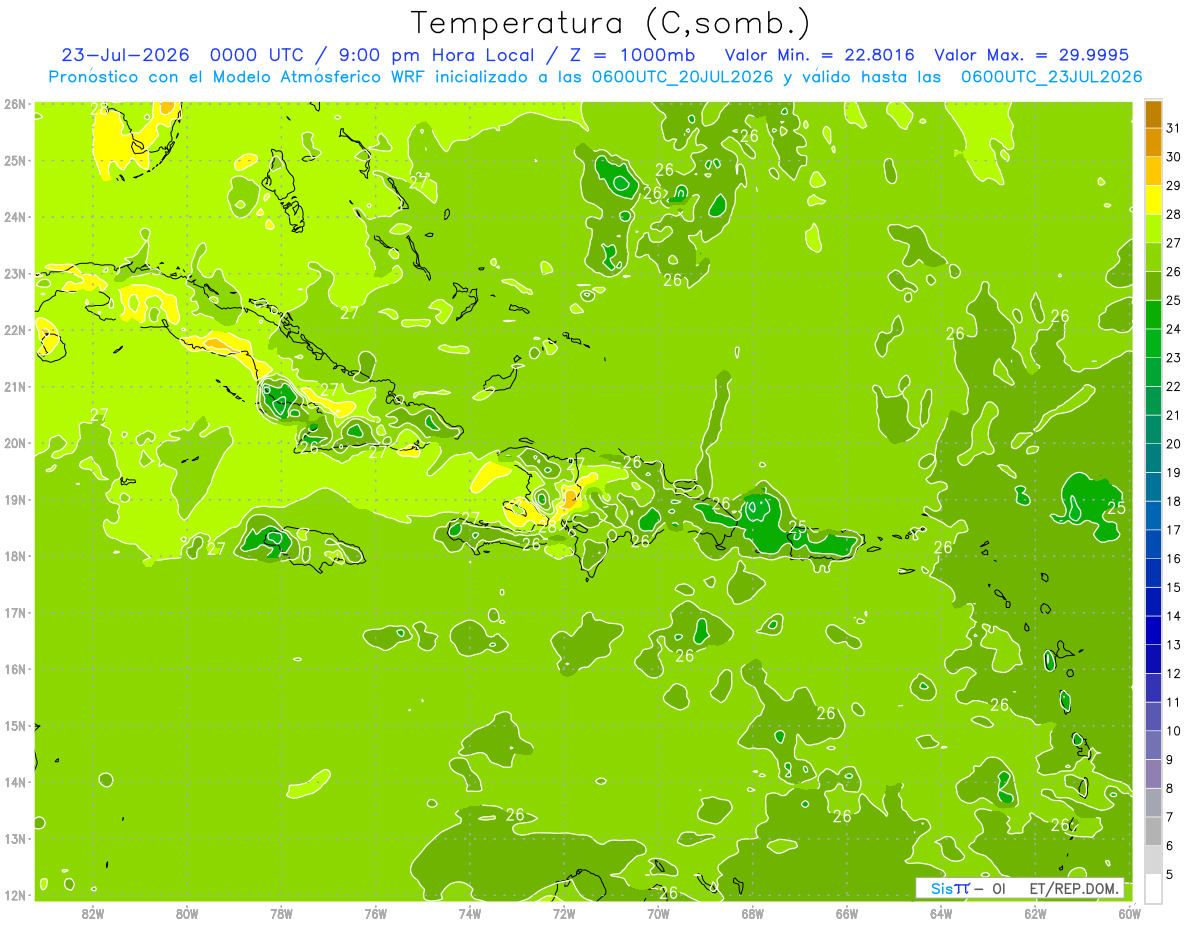Click the '26N' latitude axis label
The image size is (1200, 927).
(15, 104)
